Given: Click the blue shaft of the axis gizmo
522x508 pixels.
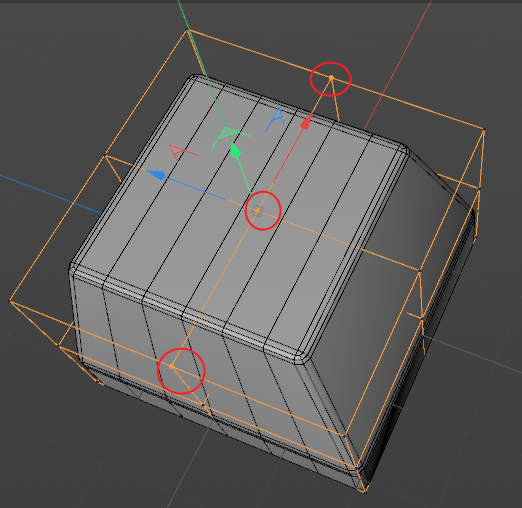Looking at the screenshot, I should (196, 189).
